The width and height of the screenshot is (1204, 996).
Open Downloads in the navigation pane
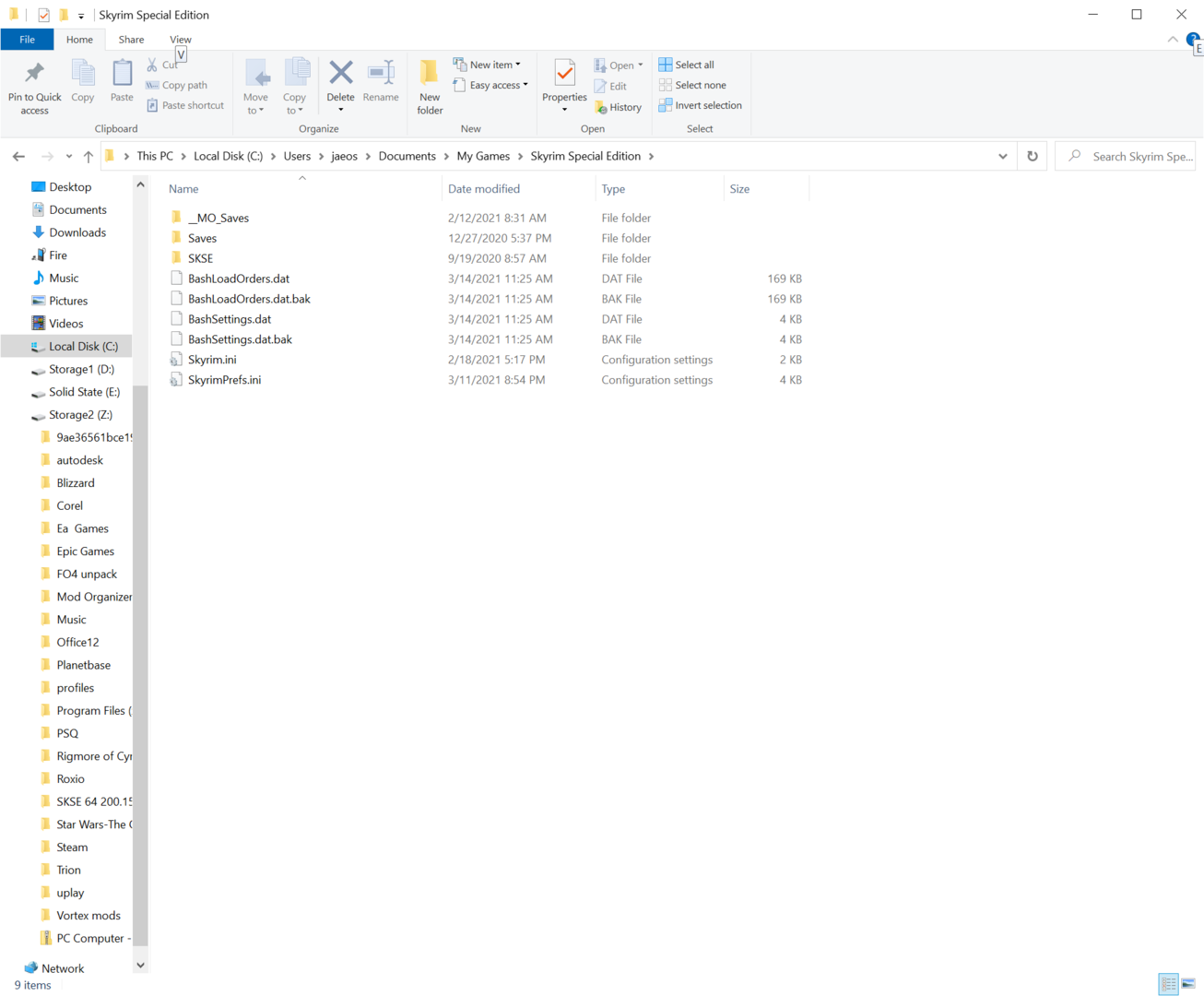click(77, 232)
